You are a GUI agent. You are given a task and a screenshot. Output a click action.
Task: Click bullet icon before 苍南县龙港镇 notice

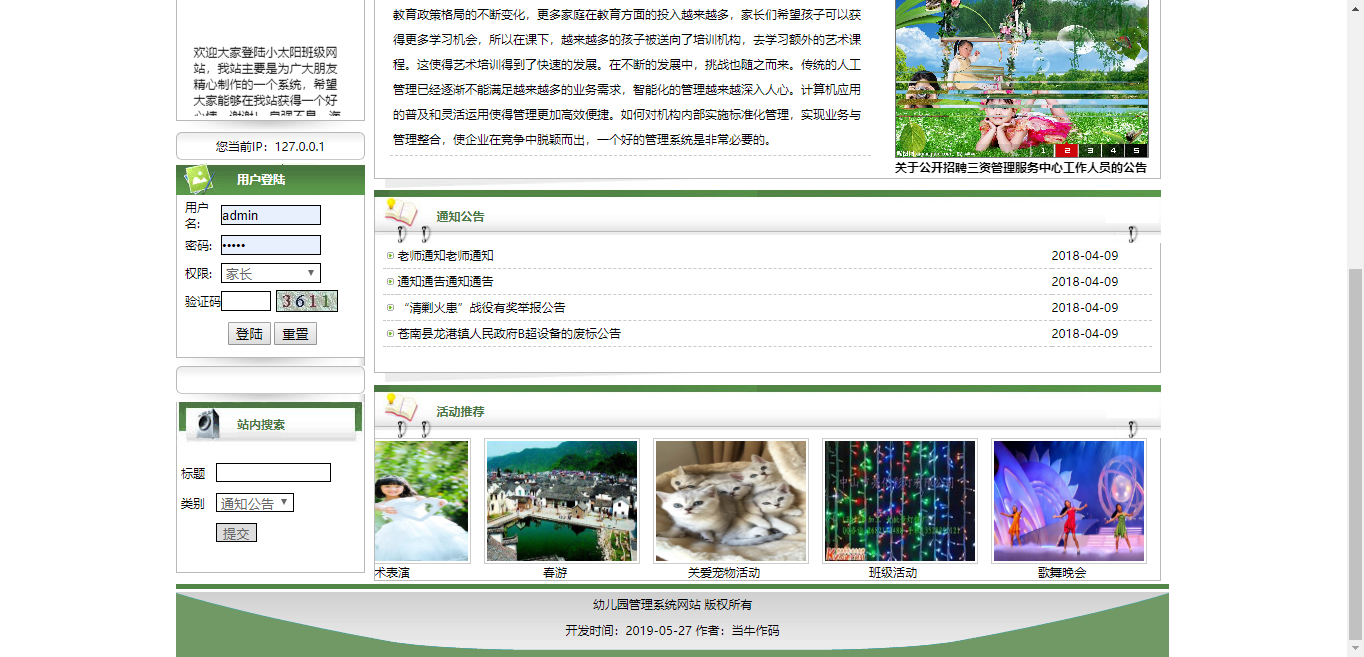tap(390, 334)
